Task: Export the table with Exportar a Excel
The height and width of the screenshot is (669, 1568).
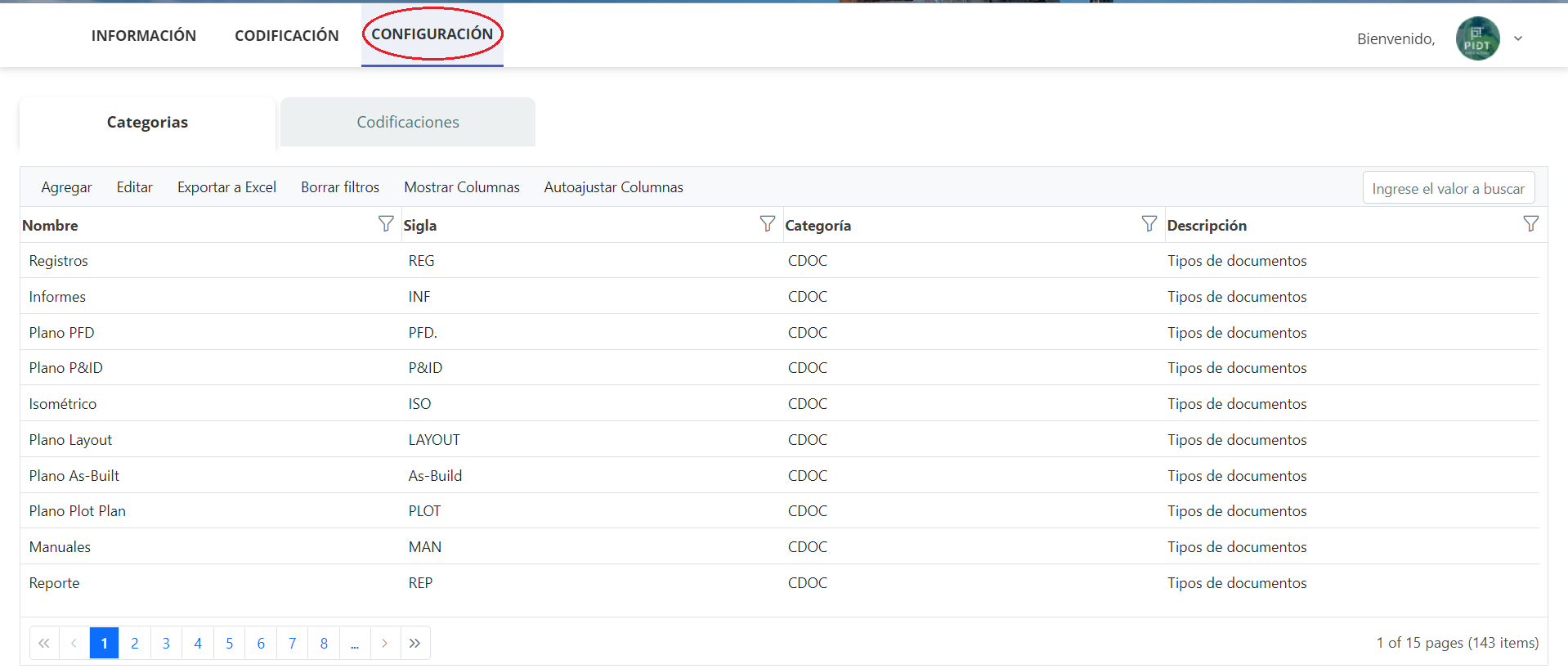Action: (226, 187)
